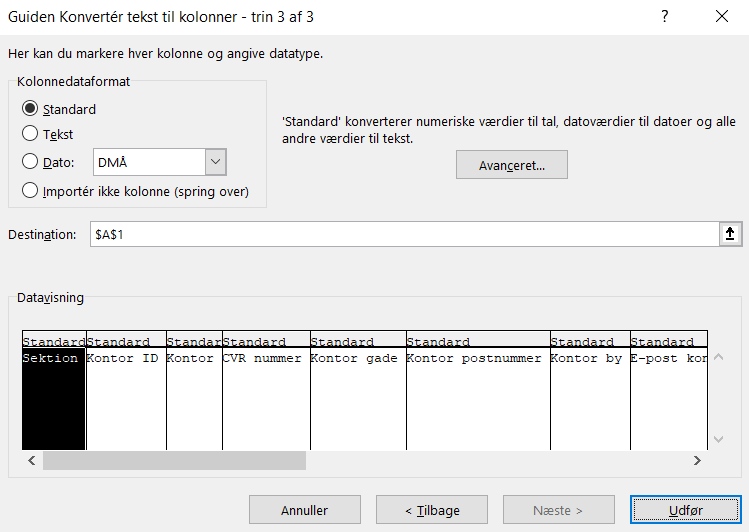Screen dimensions: 749x532
Task: Open the Avanceret settings button
Action: point(511,165)
